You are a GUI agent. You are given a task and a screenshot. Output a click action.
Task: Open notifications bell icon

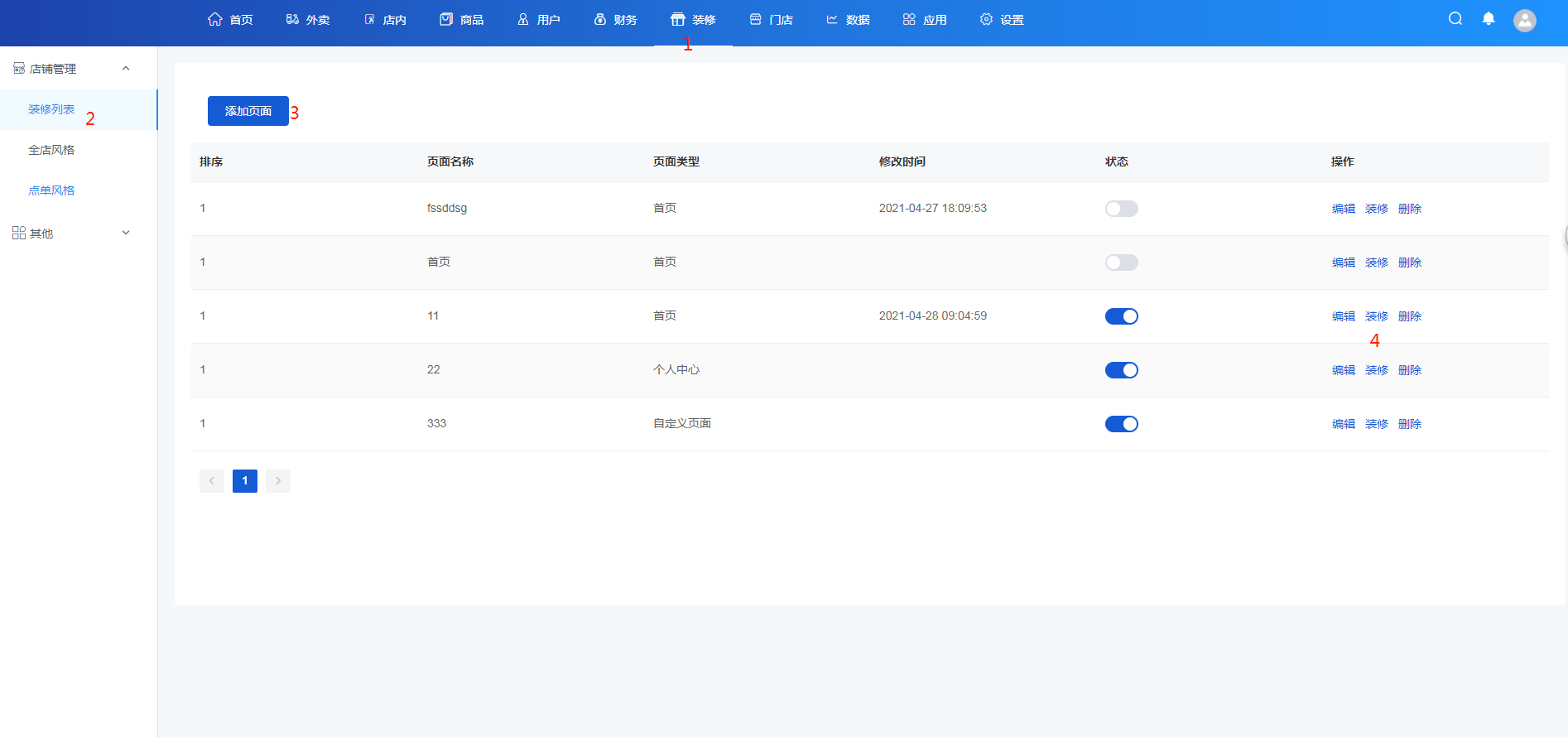click(1489, 19)
